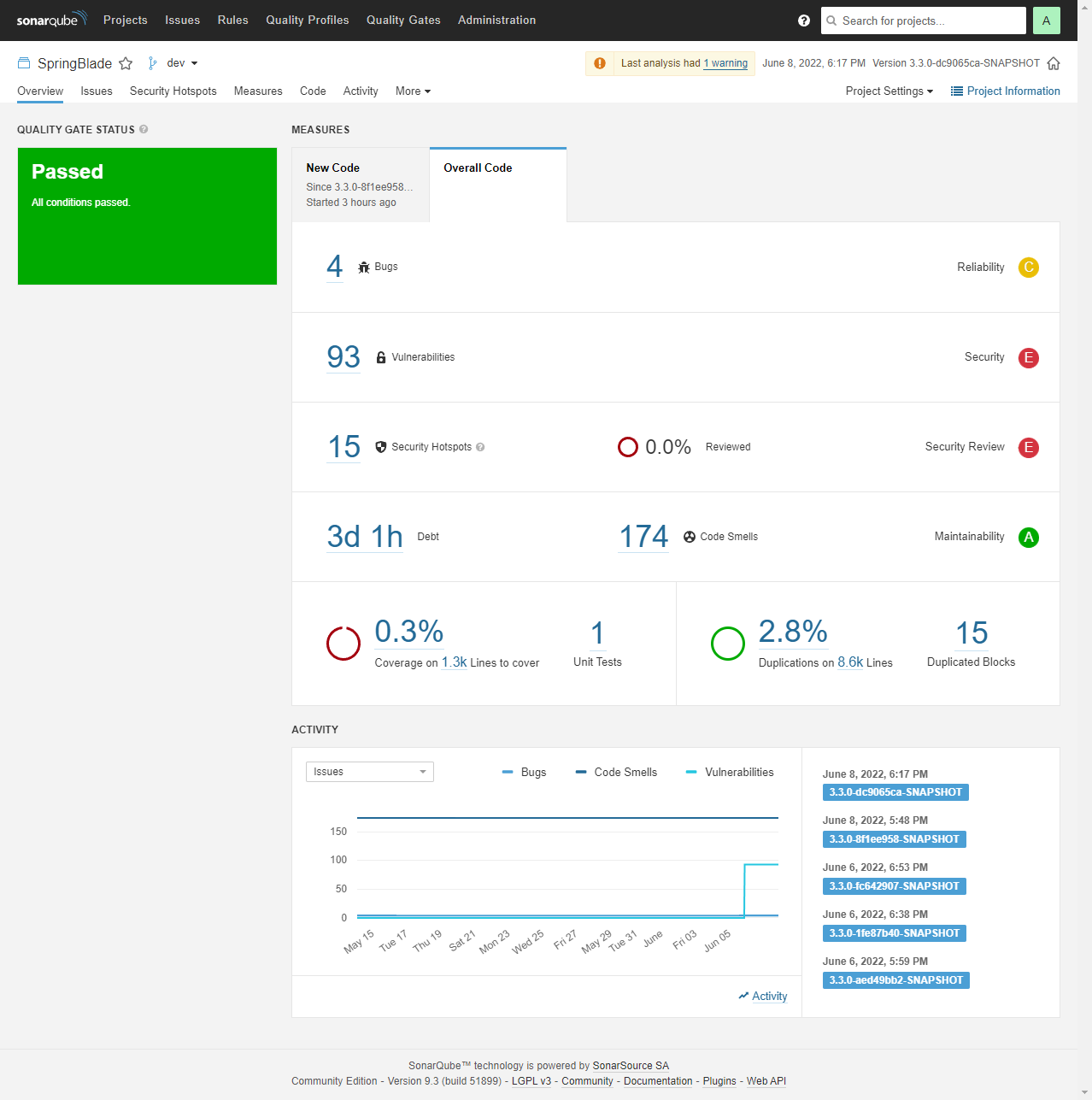Open the 2.8% duplications value
1092x1100 pixels.
793,632
